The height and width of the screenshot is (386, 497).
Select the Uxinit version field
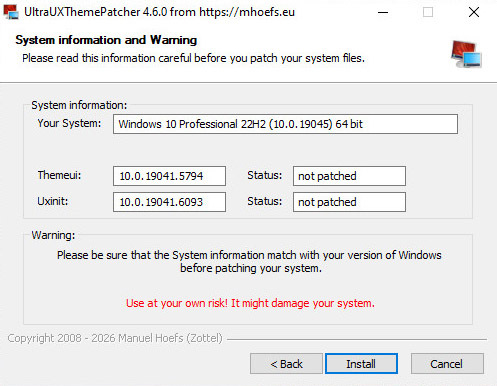click(169, 202)
